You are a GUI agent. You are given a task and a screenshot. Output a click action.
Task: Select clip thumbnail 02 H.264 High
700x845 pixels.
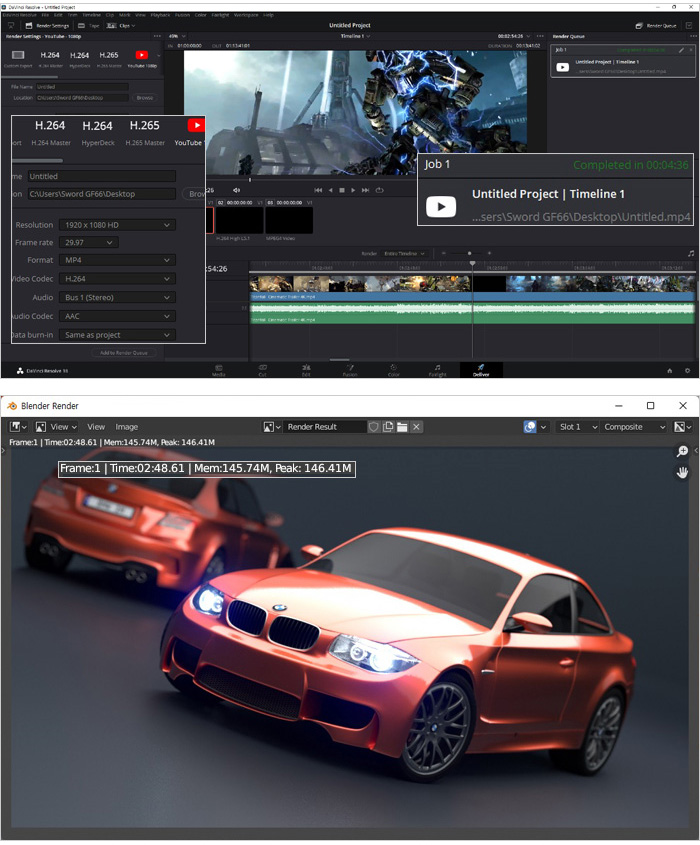240,220
